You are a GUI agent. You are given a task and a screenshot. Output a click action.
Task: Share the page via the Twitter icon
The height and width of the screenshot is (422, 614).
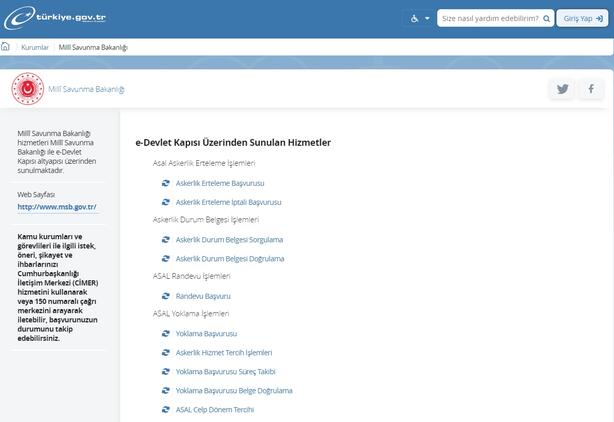tap(562, 89)
